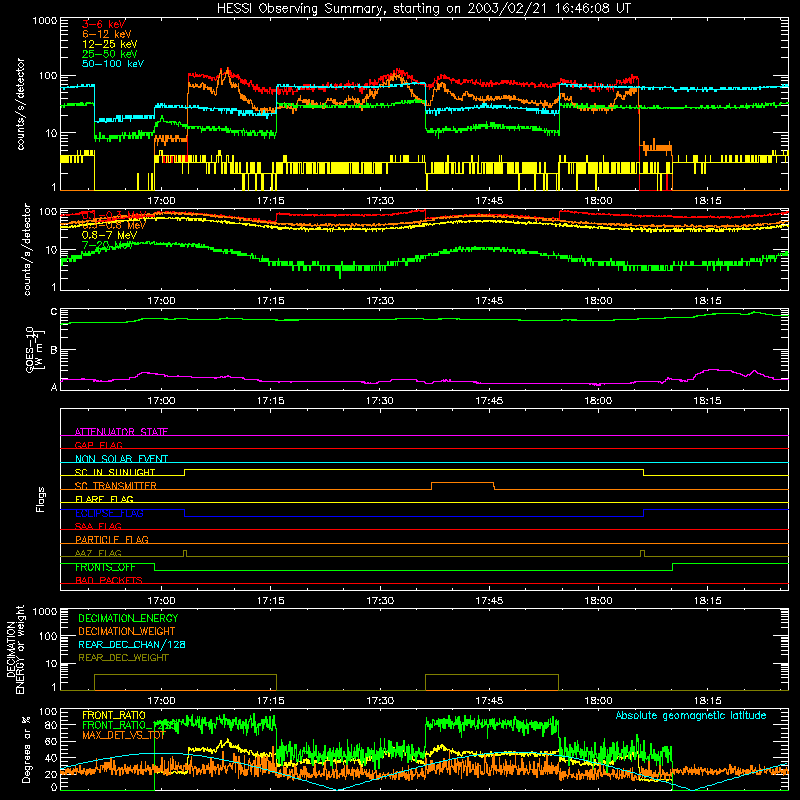Select the DECIMATION_ENERGY legend label
Viewport: 800px width, 800px height.
click(128, 618)
